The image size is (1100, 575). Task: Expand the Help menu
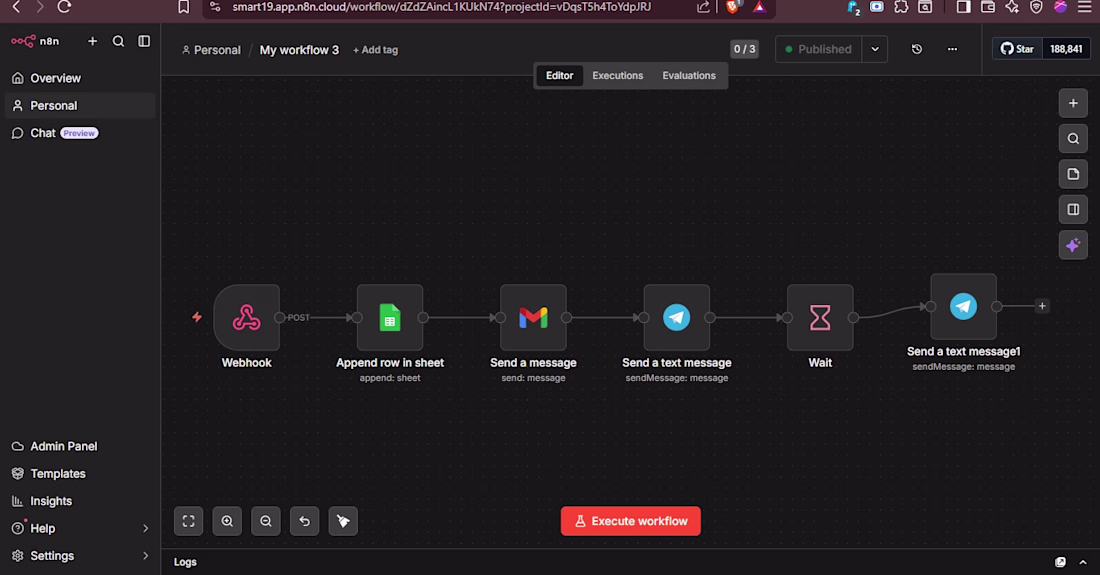point(80,528)
